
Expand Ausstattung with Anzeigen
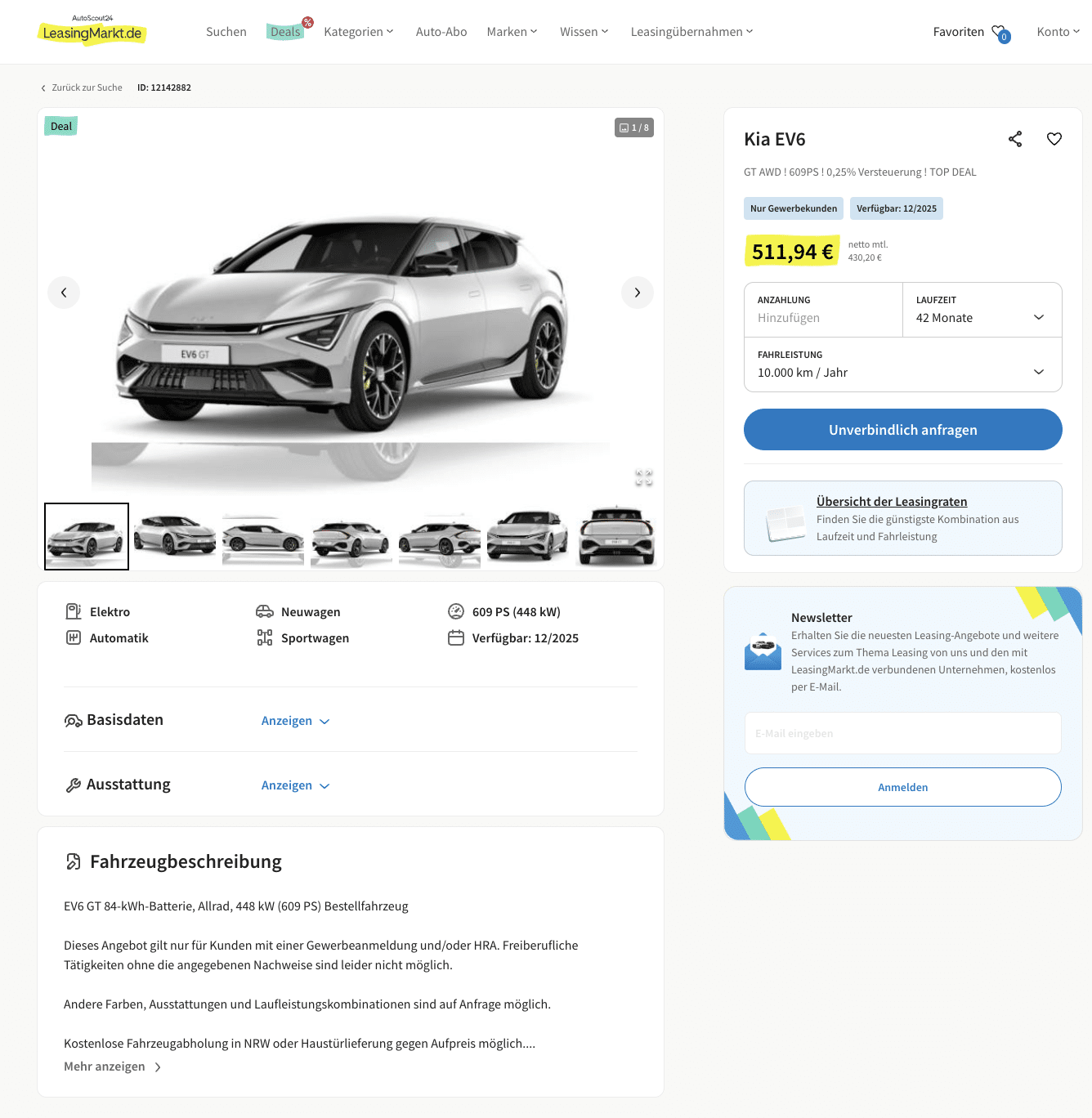(x=295, y=785)
